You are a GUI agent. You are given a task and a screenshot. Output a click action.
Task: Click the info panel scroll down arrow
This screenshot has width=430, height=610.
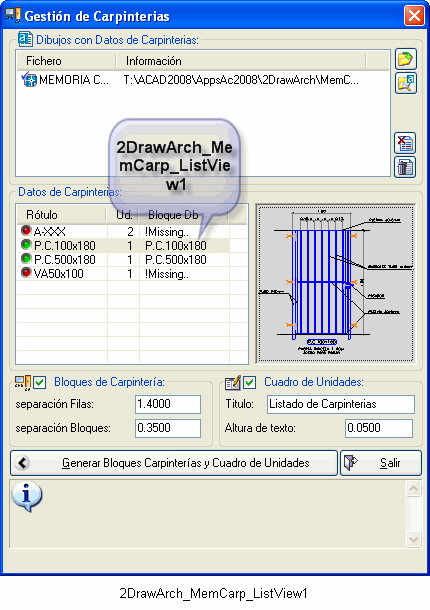tap(413, 540)
